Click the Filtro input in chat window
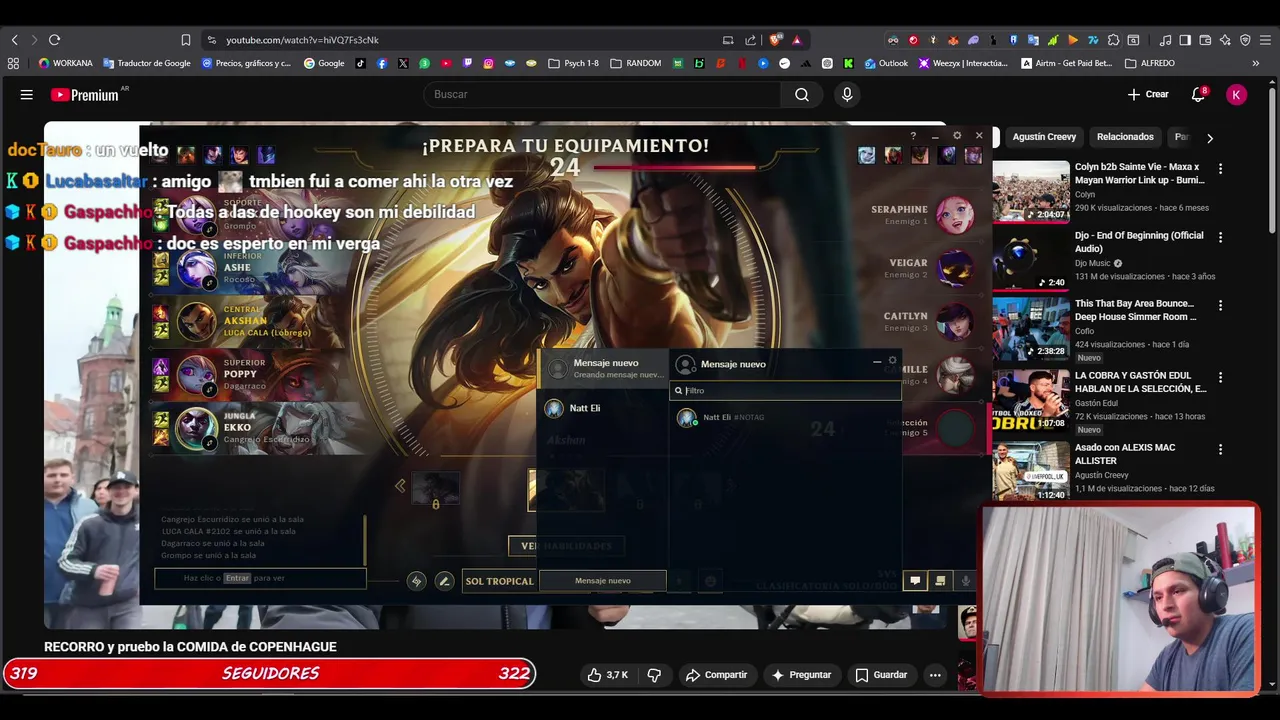1280x720 pixels. point(786,391)
